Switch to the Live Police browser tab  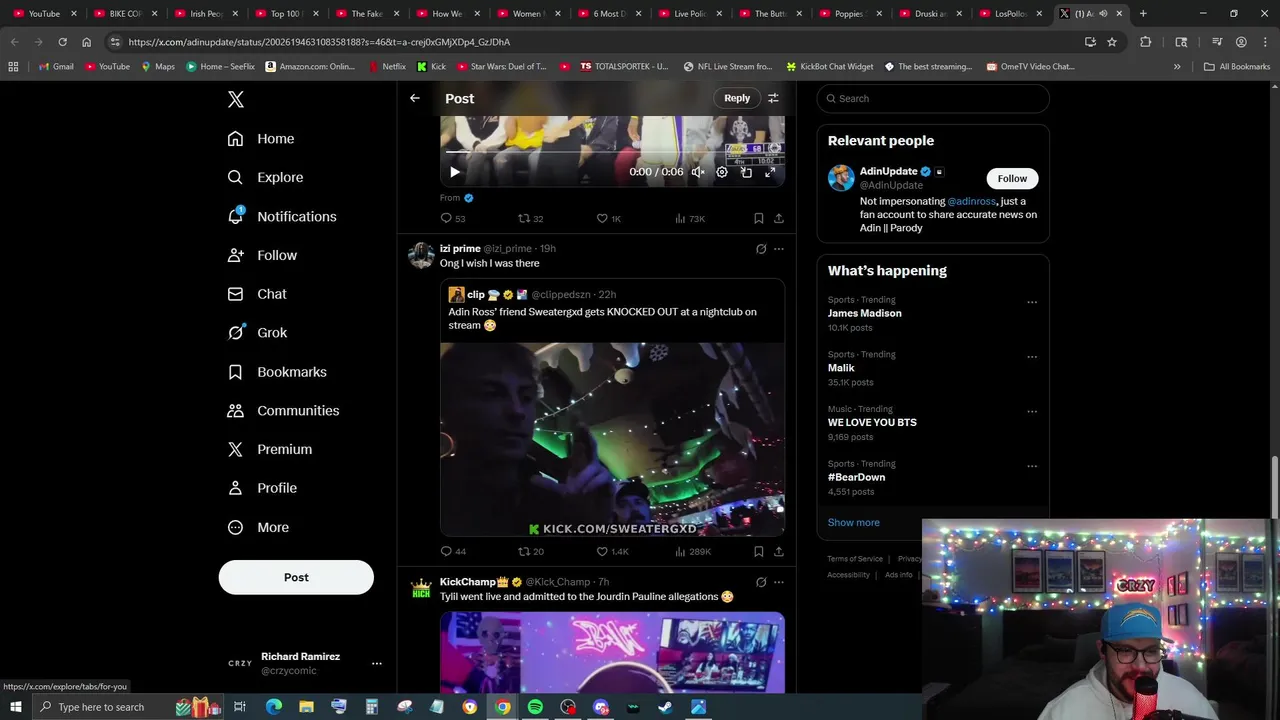[x=690, y=13]
